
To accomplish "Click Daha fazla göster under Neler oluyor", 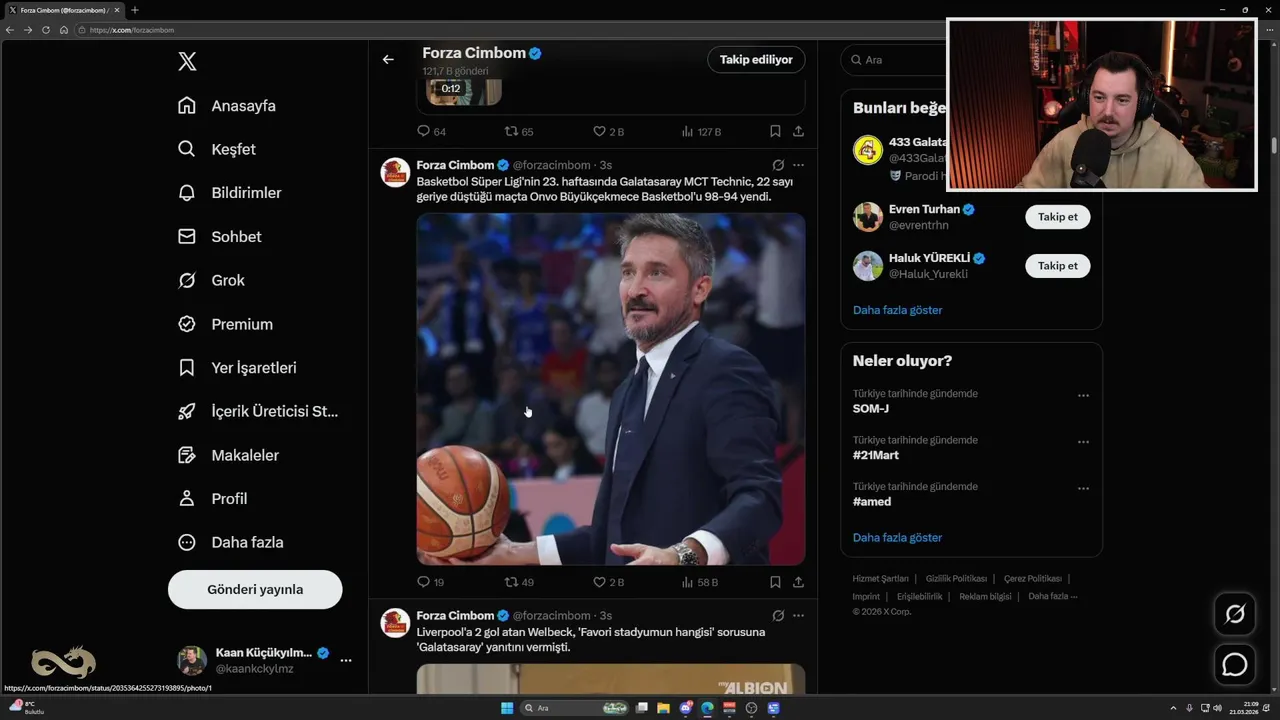I will 897,538.
